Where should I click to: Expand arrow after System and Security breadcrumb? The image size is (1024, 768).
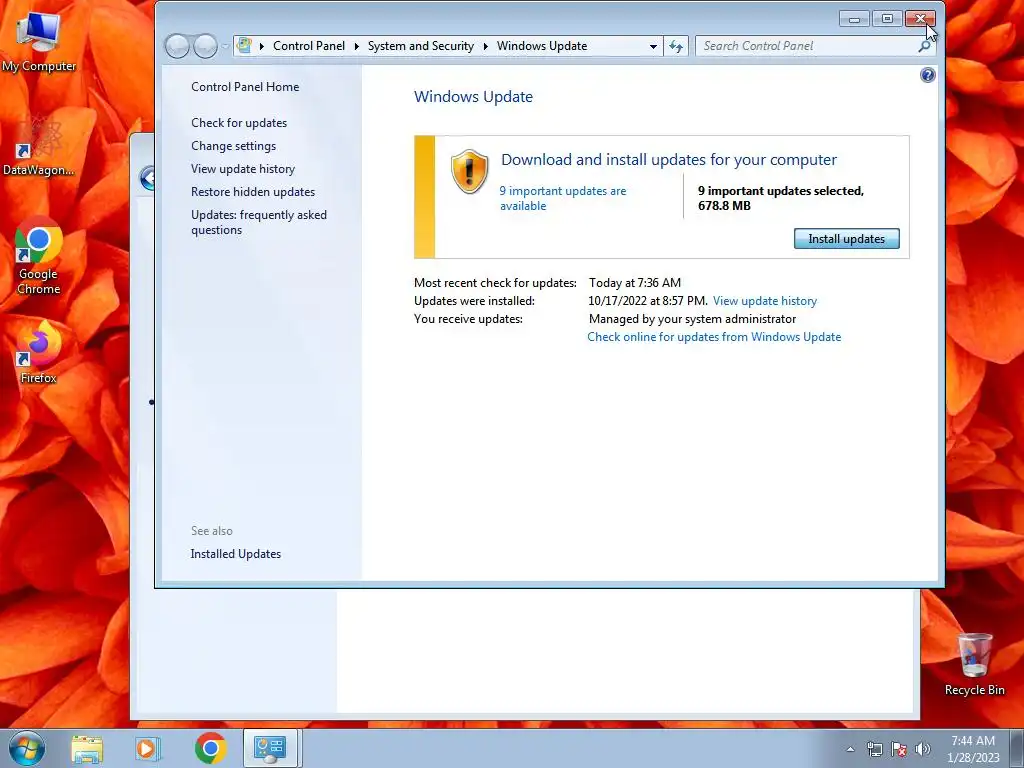[485, 46]
